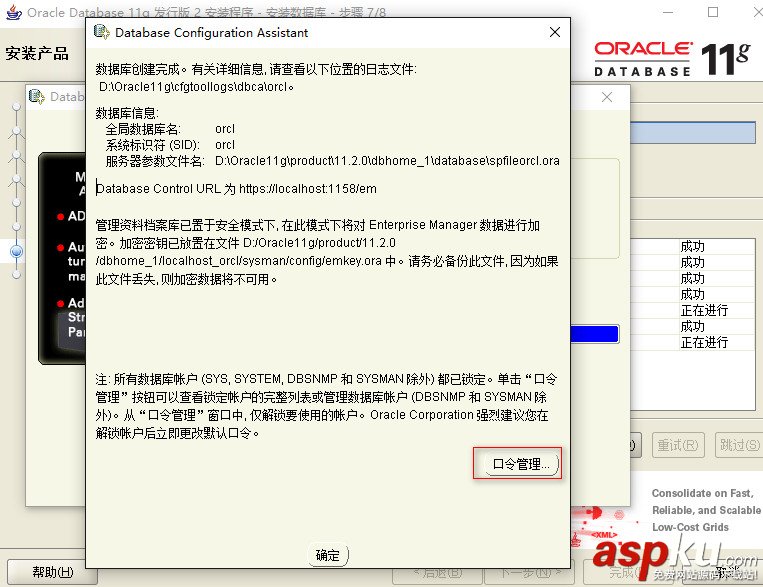
Task: Click the 重试(R) retry button
Action: (x=678, y=445)
